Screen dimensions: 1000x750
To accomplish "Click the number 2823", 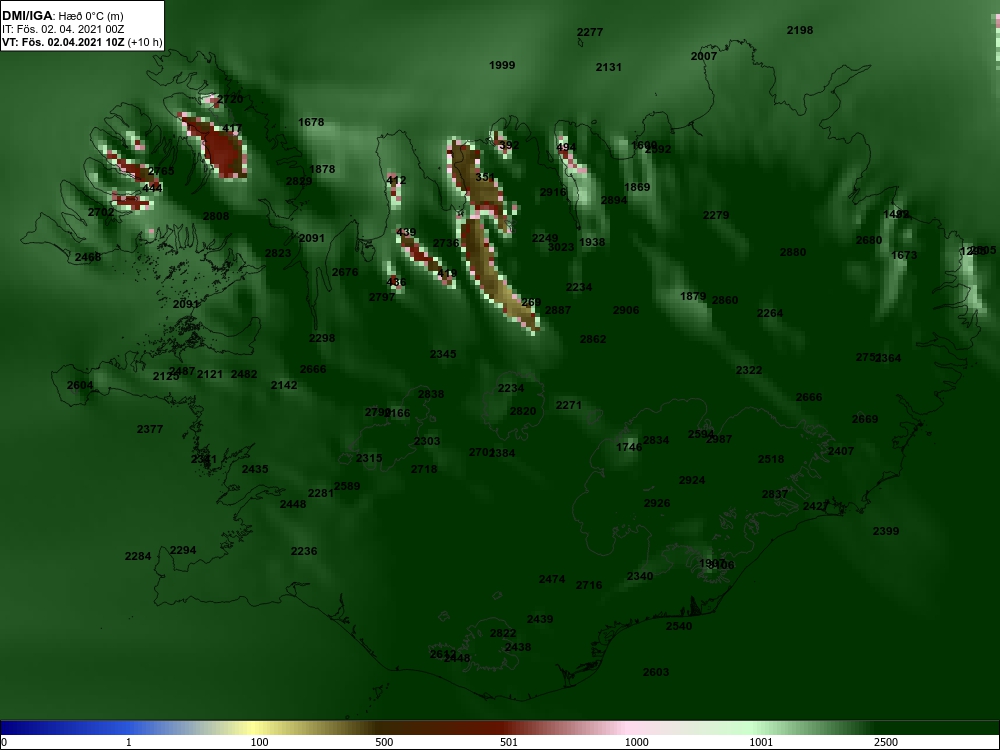I will (x=278, y=253).
